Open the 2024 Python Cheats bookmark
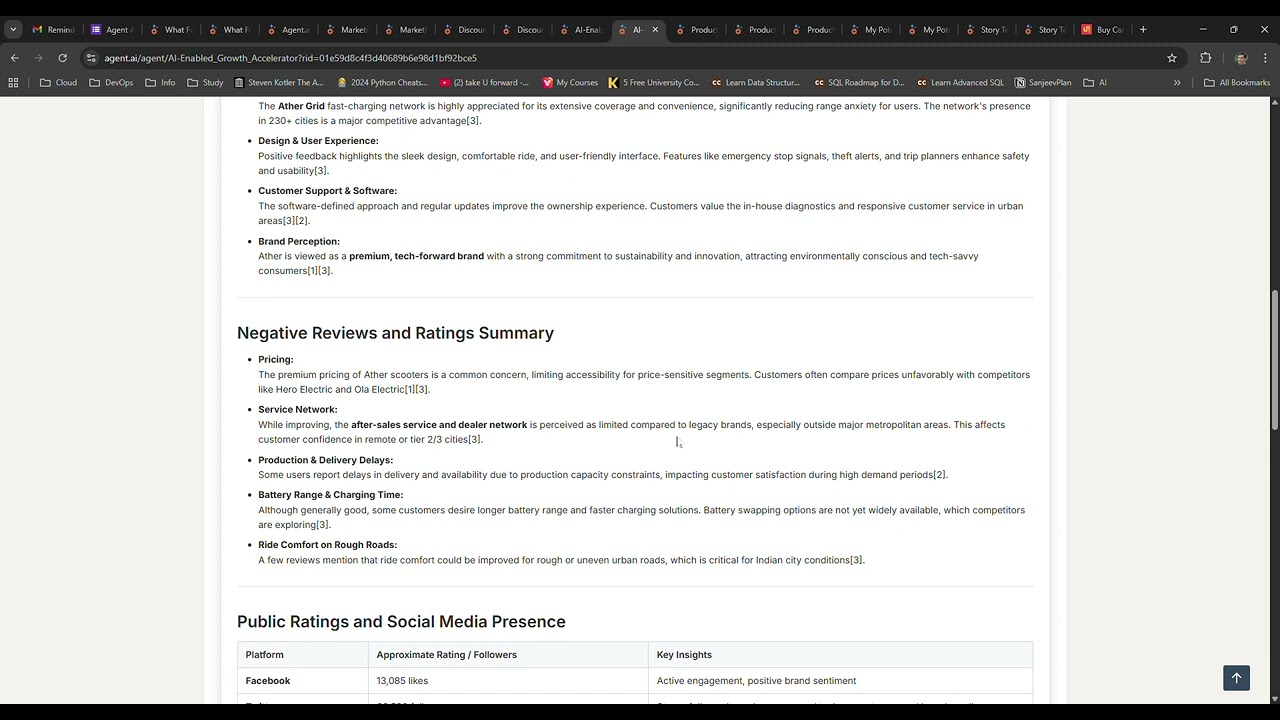 pos(382,82)
